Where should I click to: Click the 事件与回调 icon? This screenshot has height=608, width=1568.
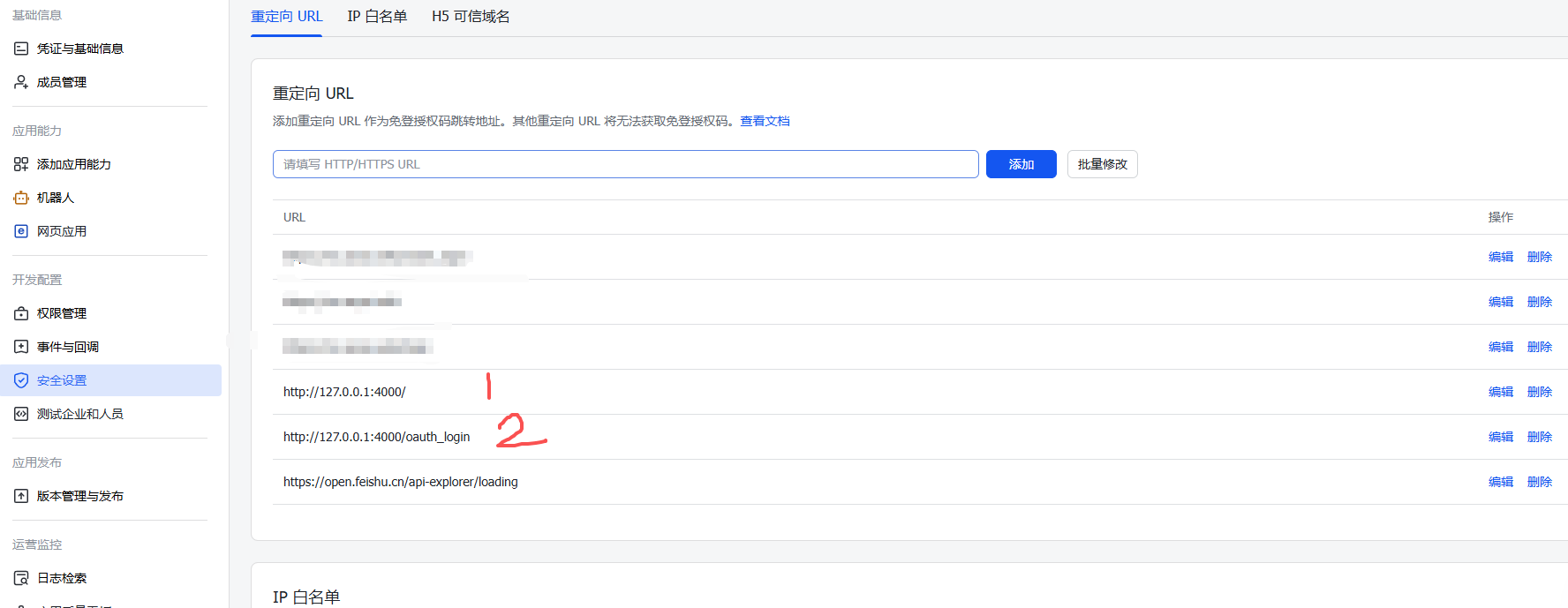tap(21, 347)
